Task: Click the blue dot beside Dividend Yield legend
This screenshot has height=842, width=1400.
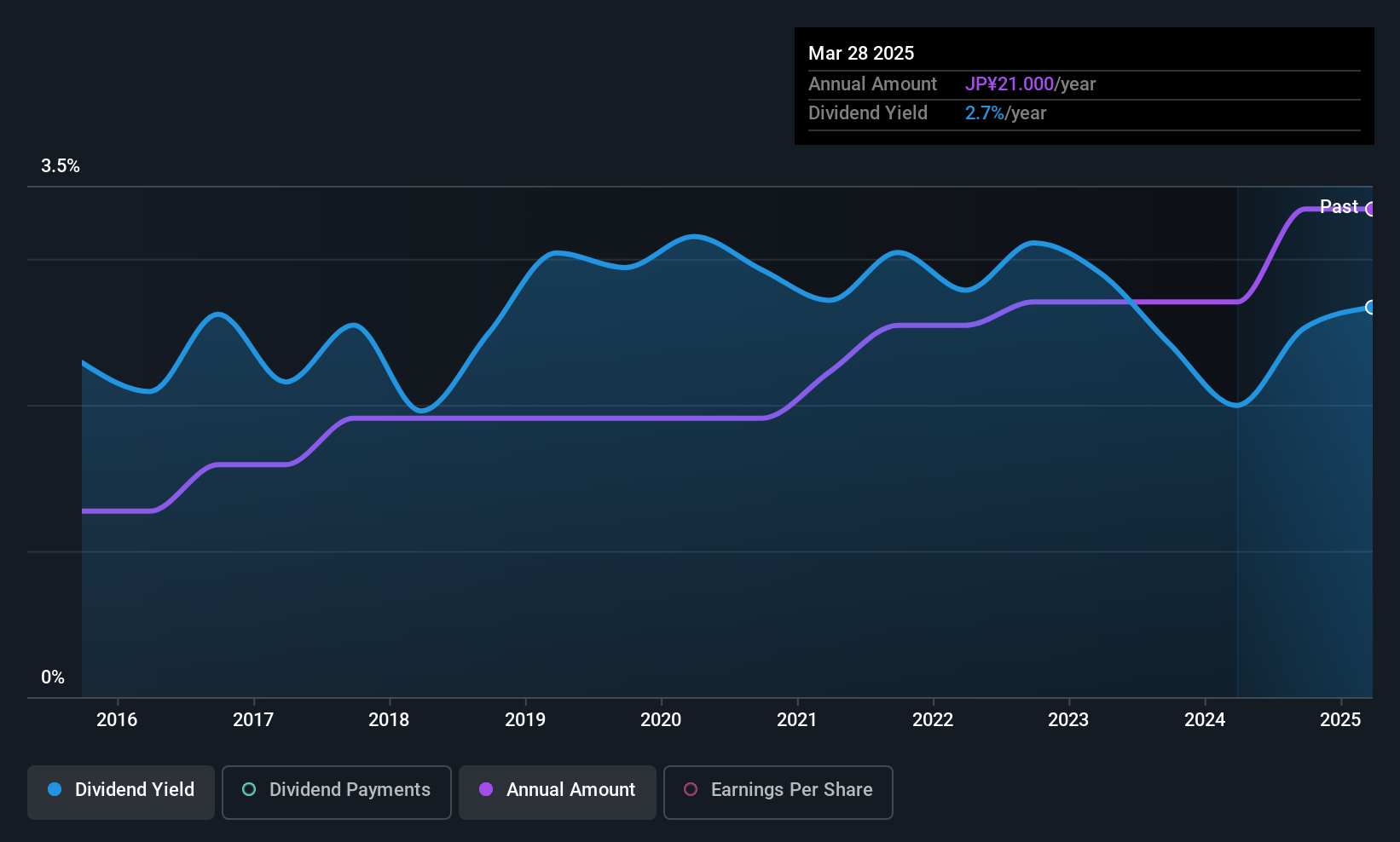Action: [x=55, y=789]
